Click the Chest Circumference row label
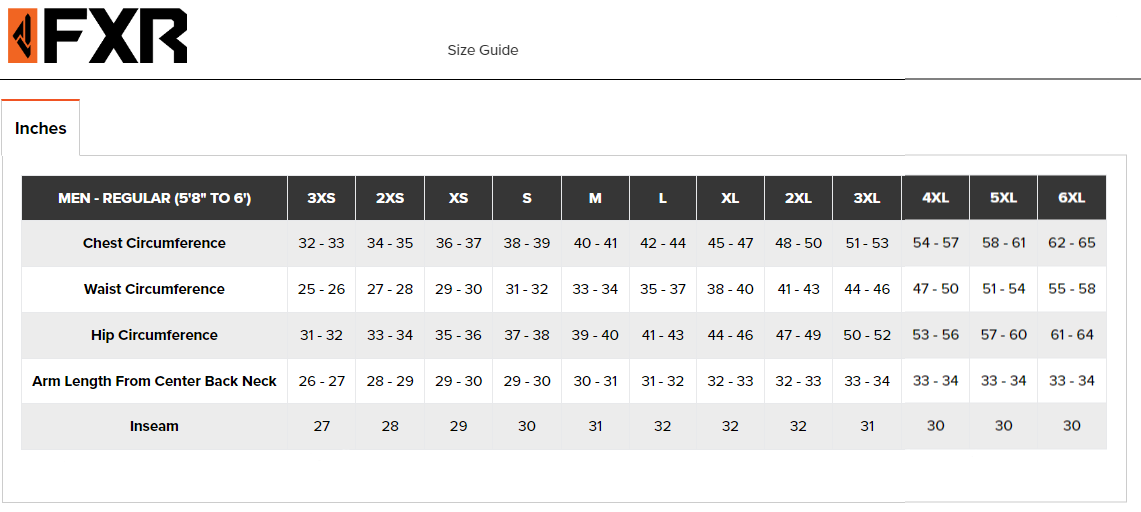This screenshot has width=1141, height=512. click(154, 243)
